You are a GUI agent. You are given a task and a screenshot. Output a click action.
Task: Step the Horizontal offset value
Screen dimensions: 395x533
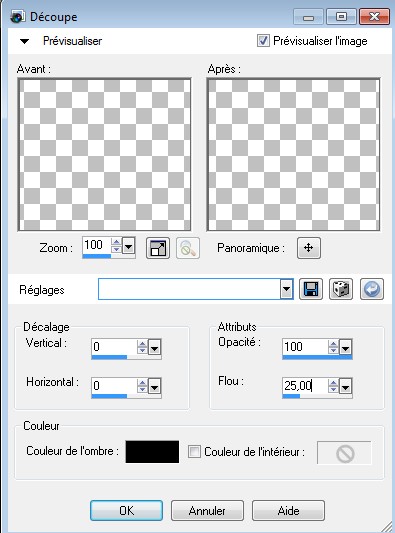click(142, 386)
